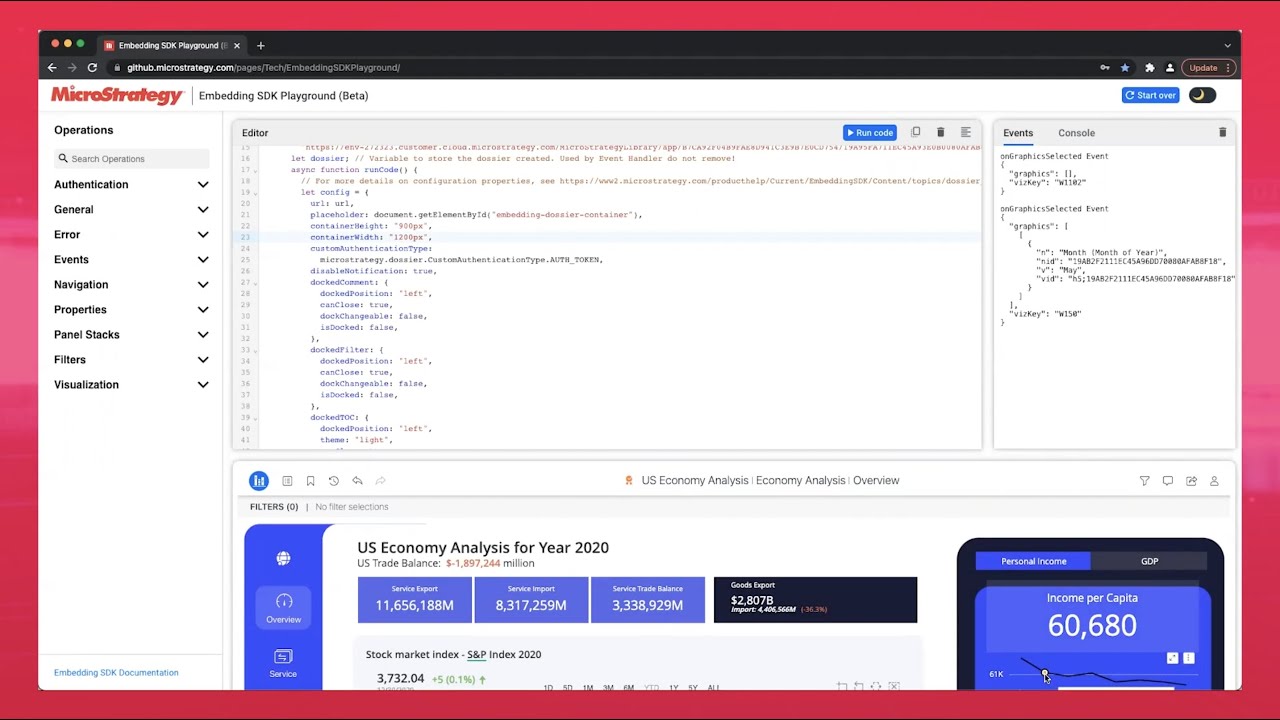The width and height of the screenshot is (1280, 720).
Task: Select the GDP tab
Action: coord(1150,561)
